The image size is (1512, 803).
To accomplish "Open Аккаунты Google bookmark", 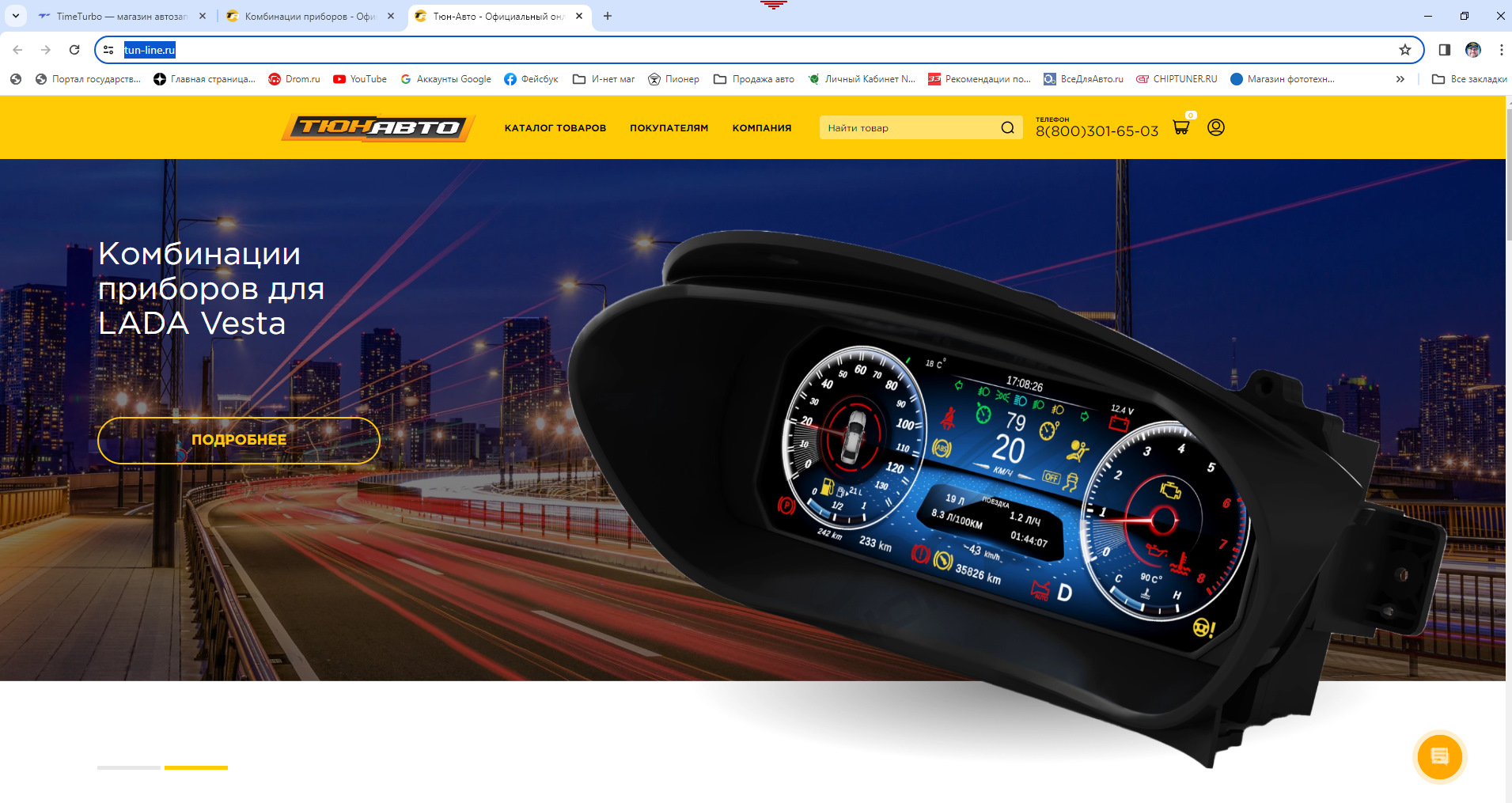I will [x=445, y=79].
